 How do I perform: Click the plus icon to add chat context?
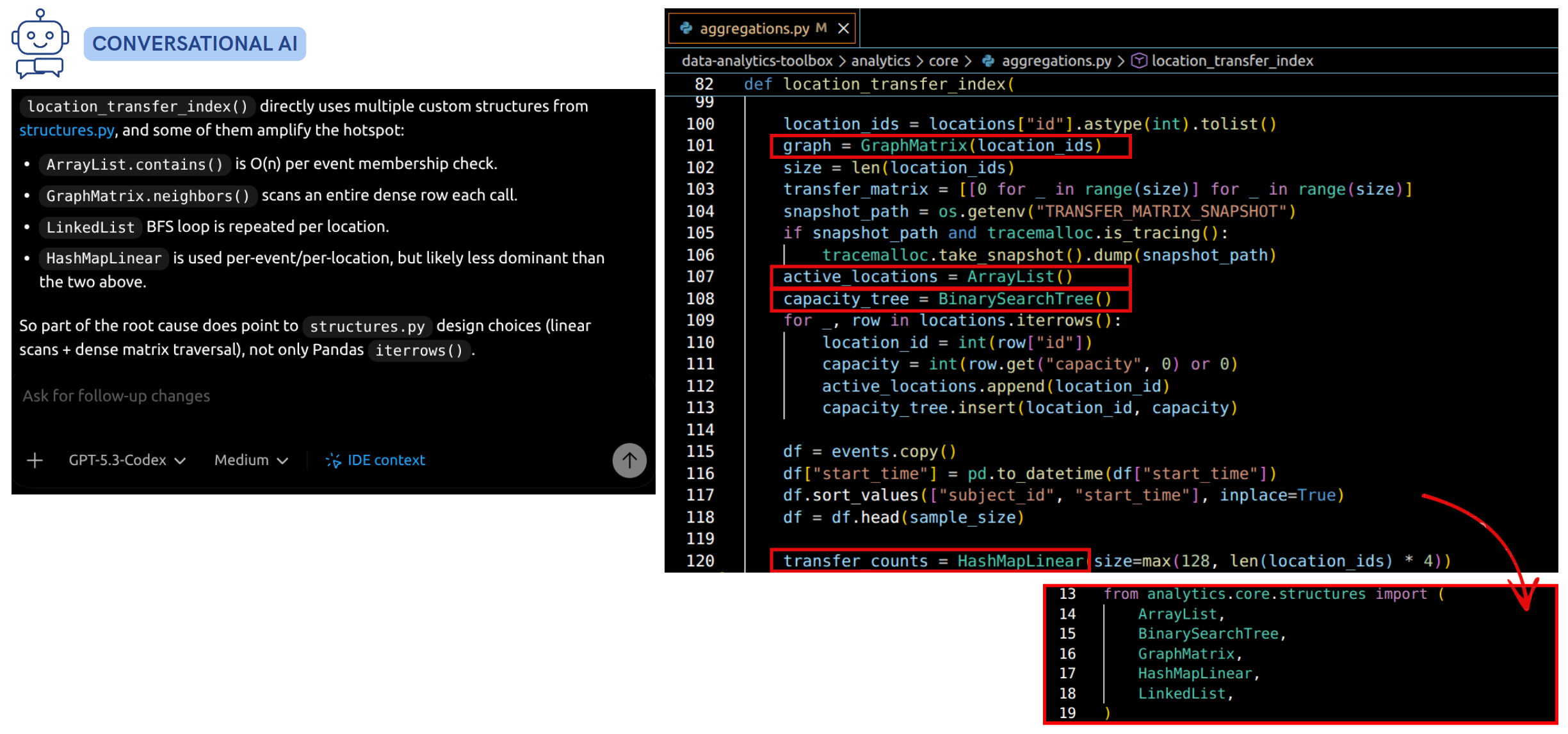pyautogui.click(x=35, y=460)
